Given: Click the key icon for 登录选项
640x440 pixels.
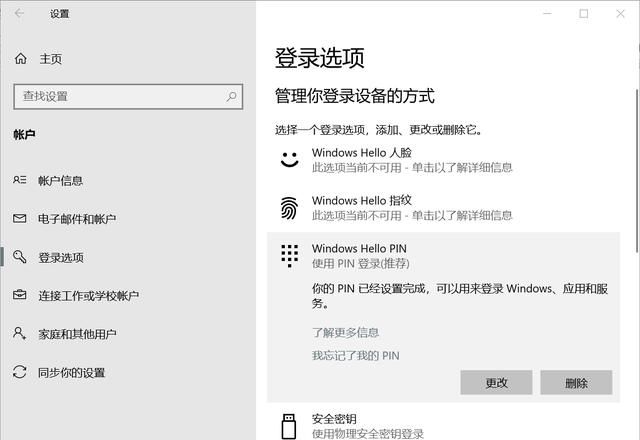Looking at the screenshot, I should [x=20, y=257].
